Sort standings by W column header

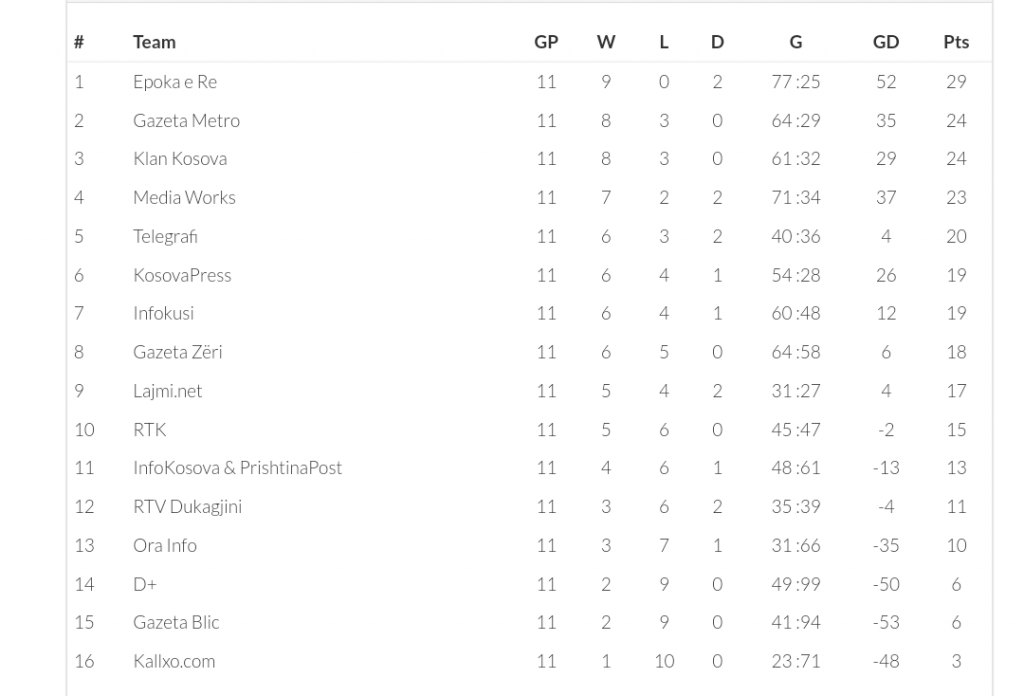point(605,42)
